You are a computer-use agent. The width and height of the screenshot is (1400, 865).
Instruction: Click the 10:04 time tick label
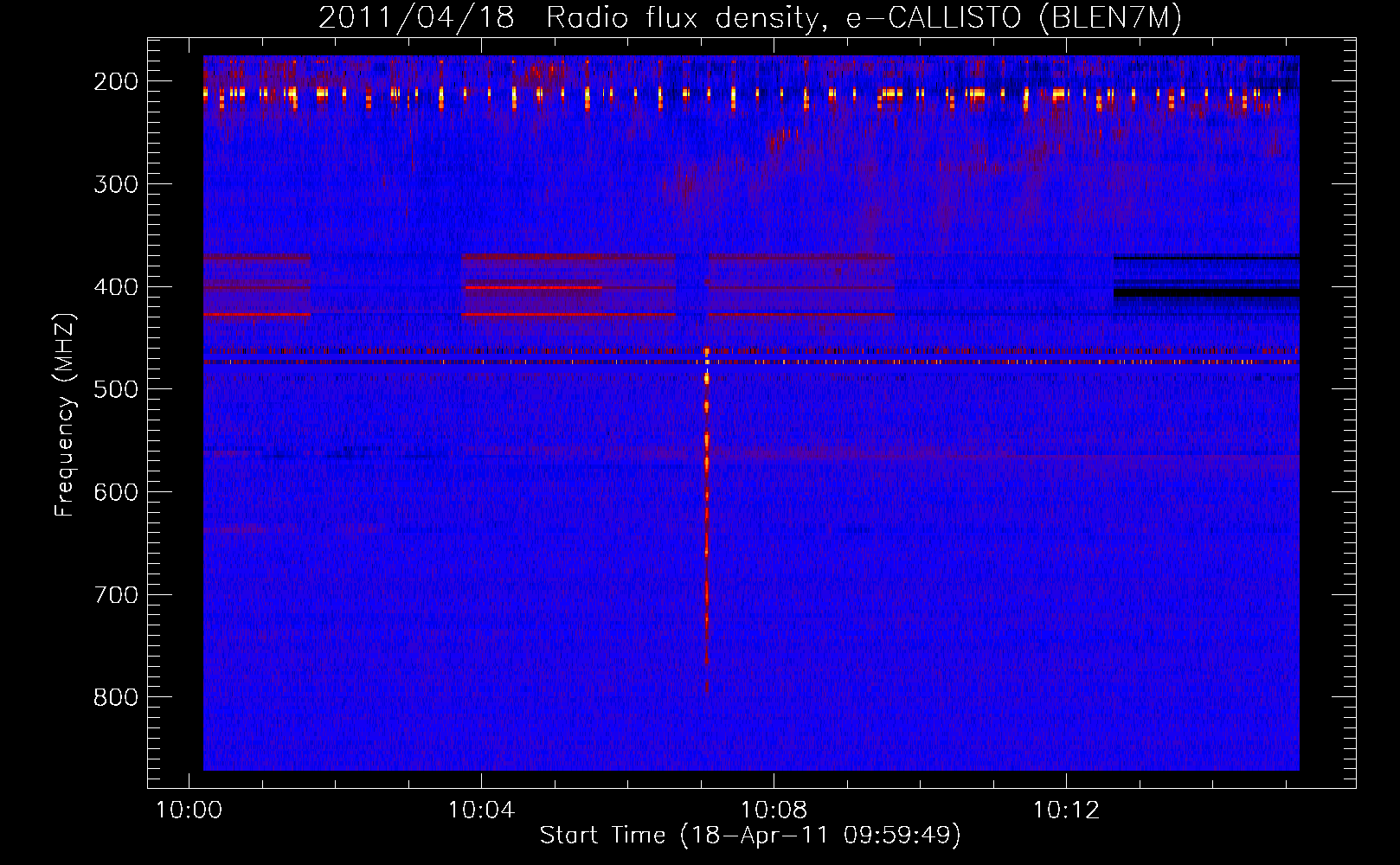click(x=481, y=811)
